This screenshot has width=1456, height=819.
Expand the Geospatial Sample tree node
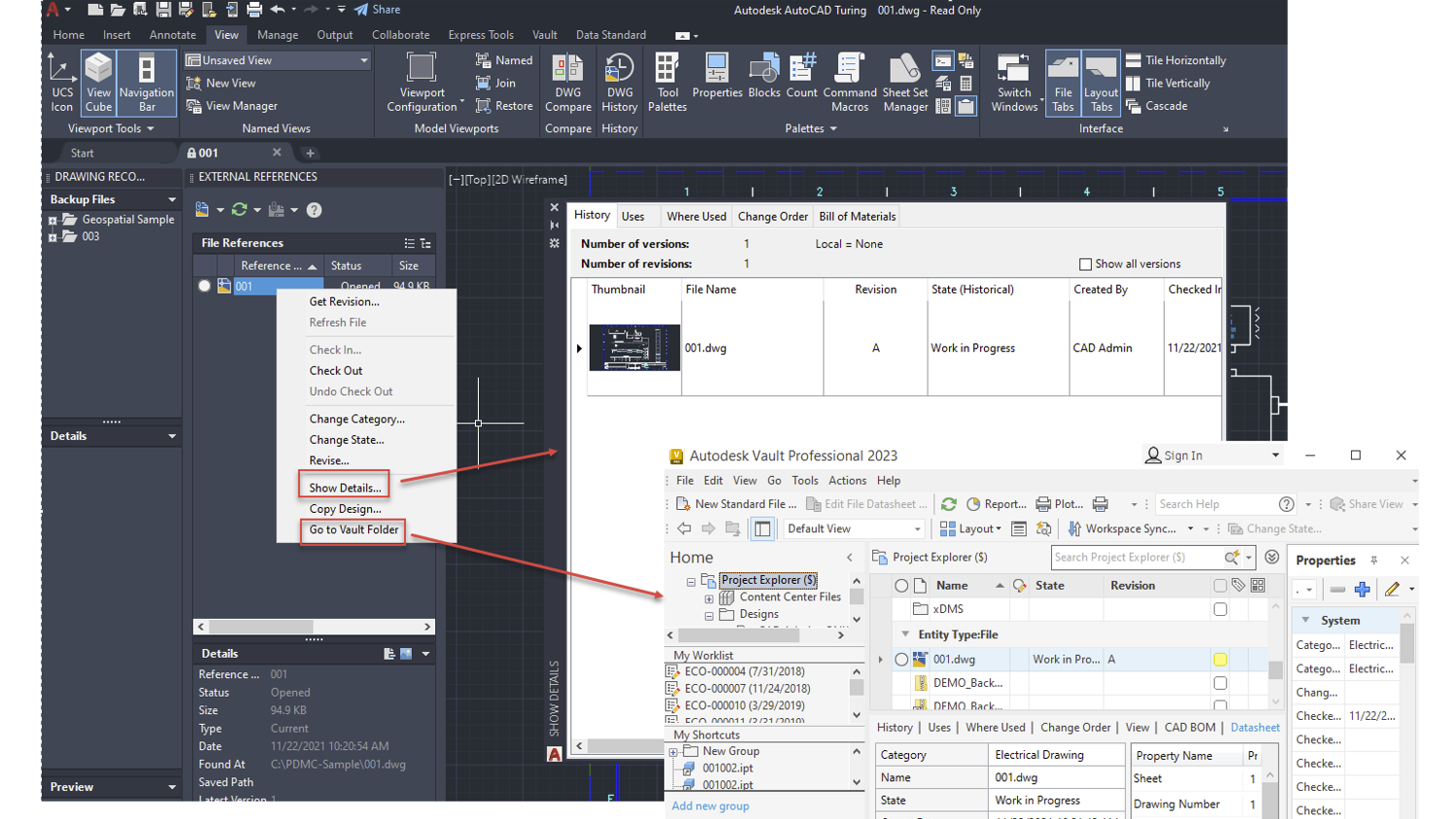point(52,221)
